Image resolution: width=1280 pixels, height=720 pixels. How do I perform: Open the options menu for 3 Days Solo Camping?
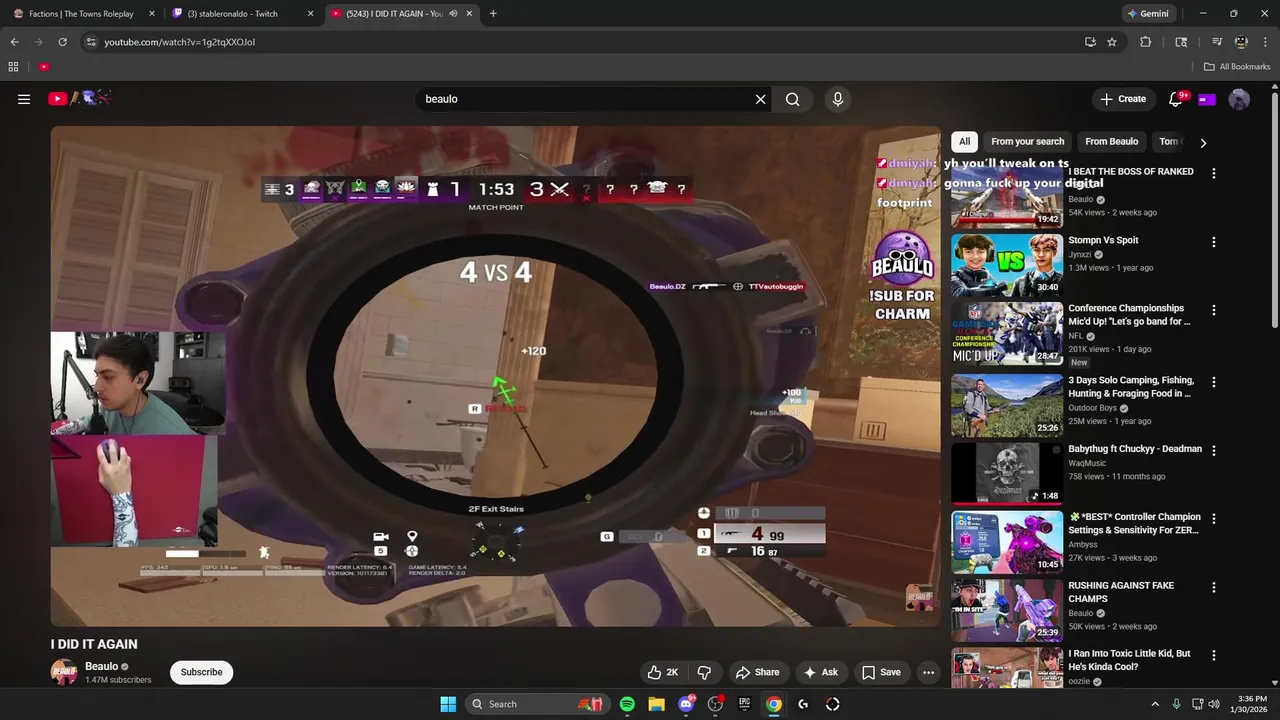1214,382
